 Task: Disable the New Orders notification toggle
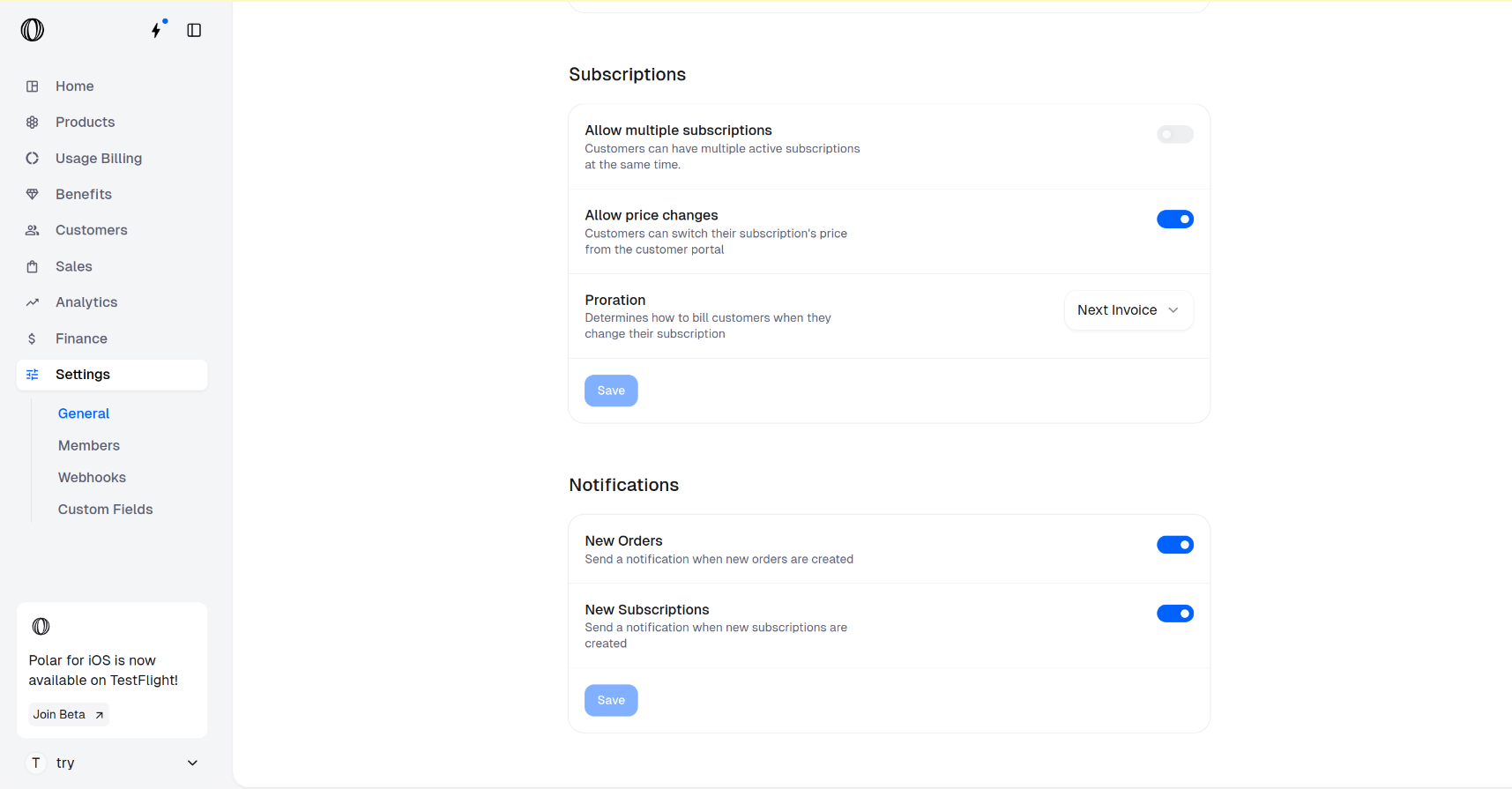click(1174, 545)
